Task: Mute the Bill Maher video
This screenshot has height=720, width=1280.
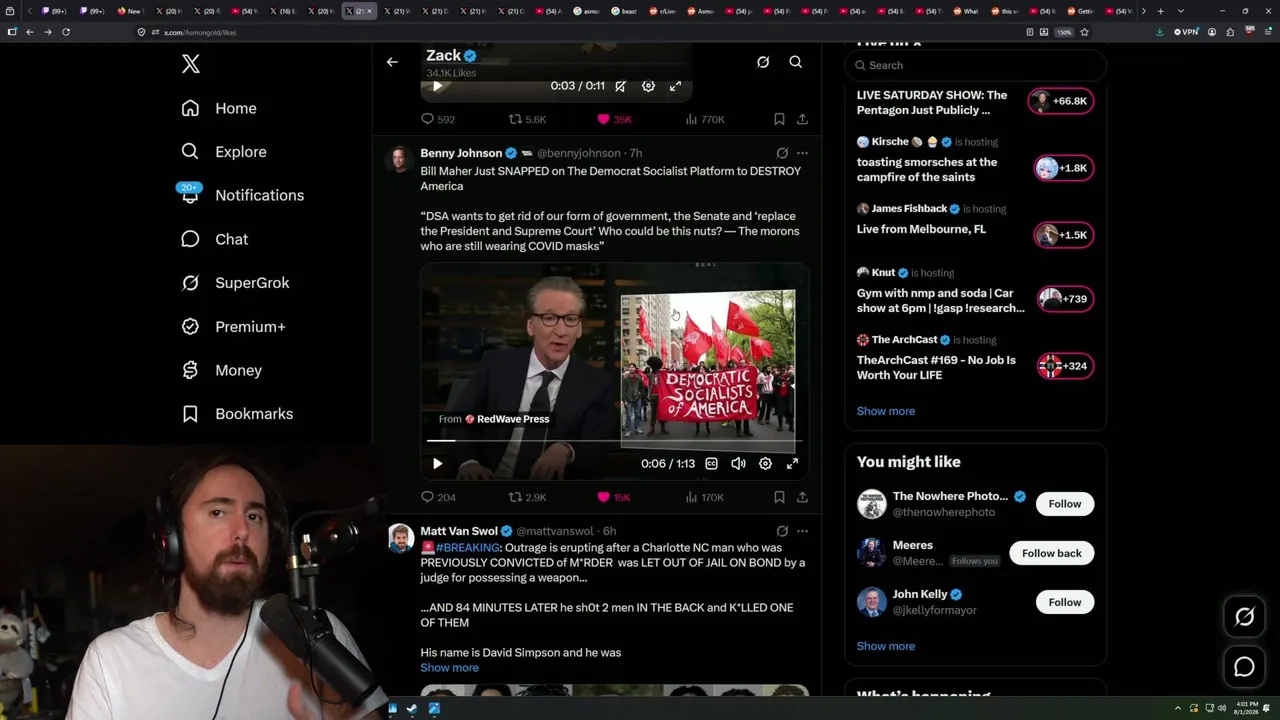Action: coord(738,464)
